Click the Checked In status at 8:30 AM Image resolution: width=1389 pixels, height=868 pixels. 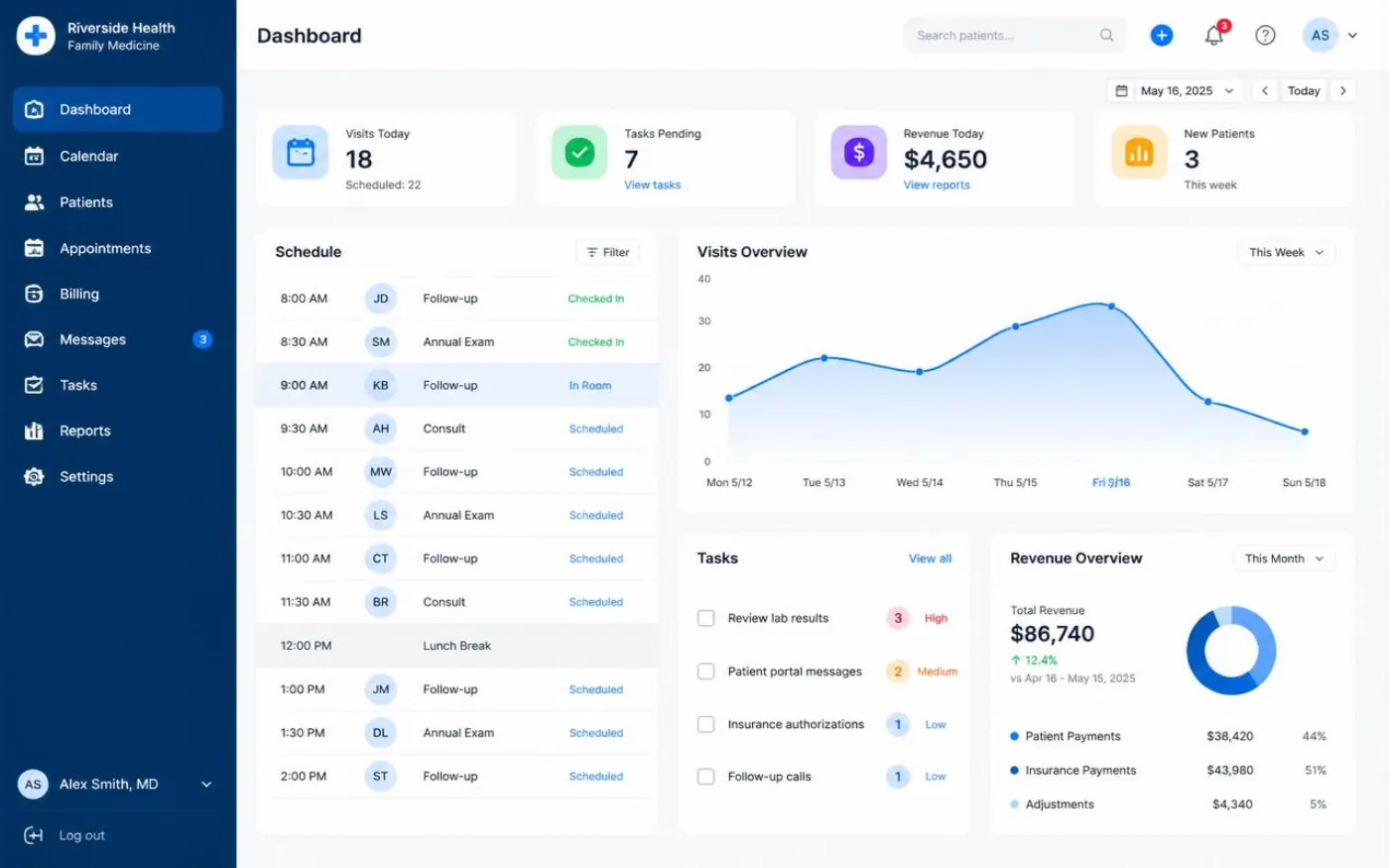tap(596, 342)
